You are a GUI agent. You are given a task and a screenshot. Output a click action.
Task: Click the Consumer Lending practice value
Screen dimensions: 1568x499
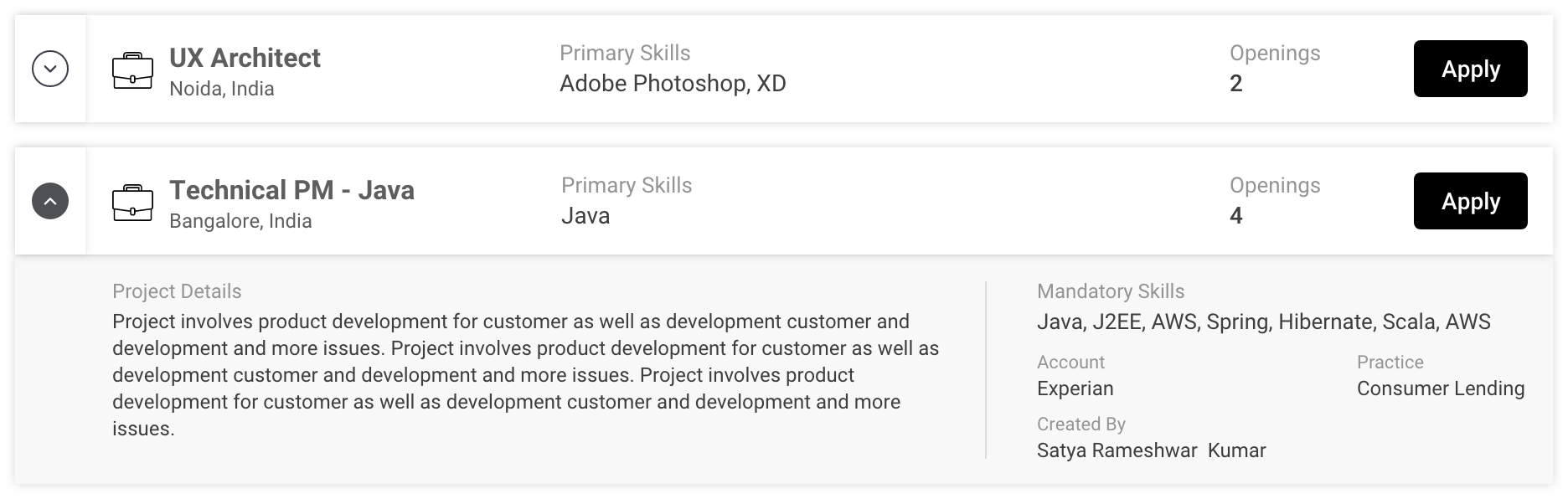click(x=1441, y=388)
